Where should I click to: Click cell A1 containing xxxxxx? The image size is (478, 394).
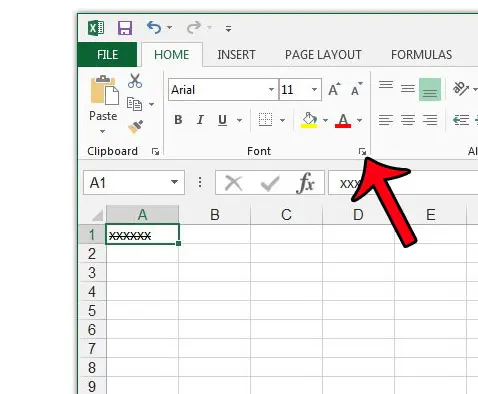click(x=143, y=235)
